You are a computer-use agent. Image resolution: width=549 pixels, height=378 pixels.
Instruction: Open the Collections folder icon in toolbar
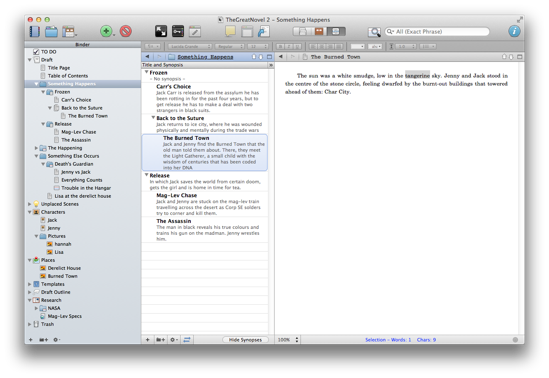(x=51, y=32)
